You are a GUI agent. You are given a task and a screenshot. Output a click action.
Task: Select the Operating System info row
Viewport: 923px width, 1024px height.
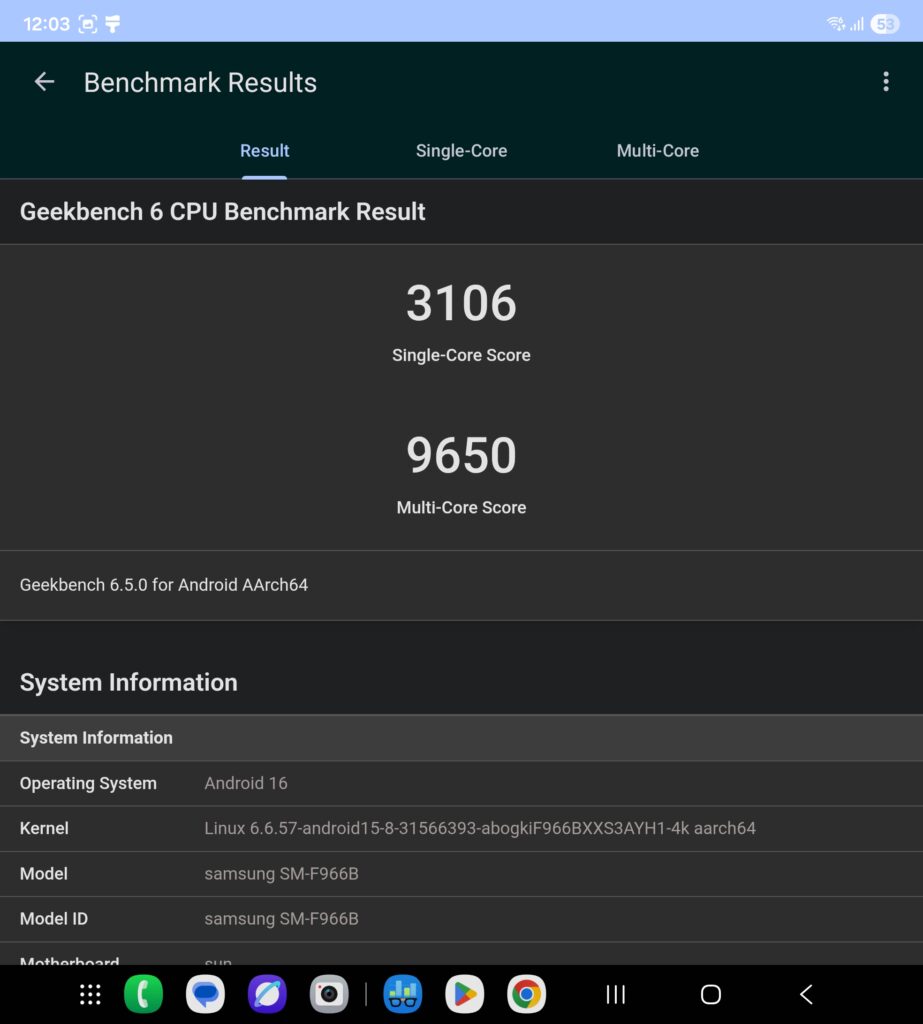click(461, 783)
